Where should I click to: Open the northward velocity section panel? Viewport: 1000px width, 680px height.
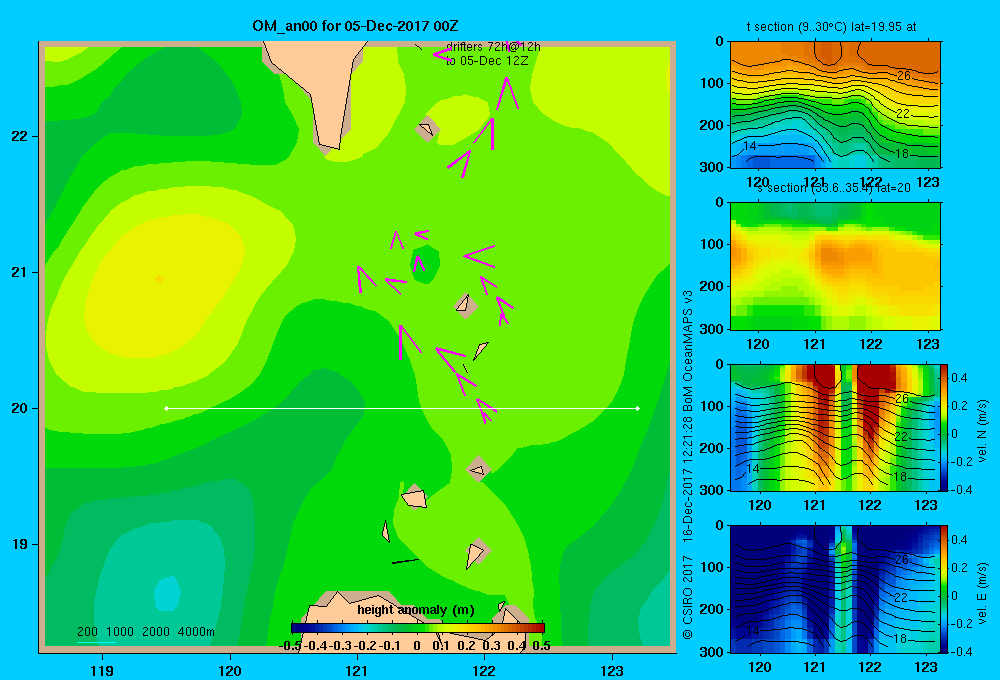835,427
